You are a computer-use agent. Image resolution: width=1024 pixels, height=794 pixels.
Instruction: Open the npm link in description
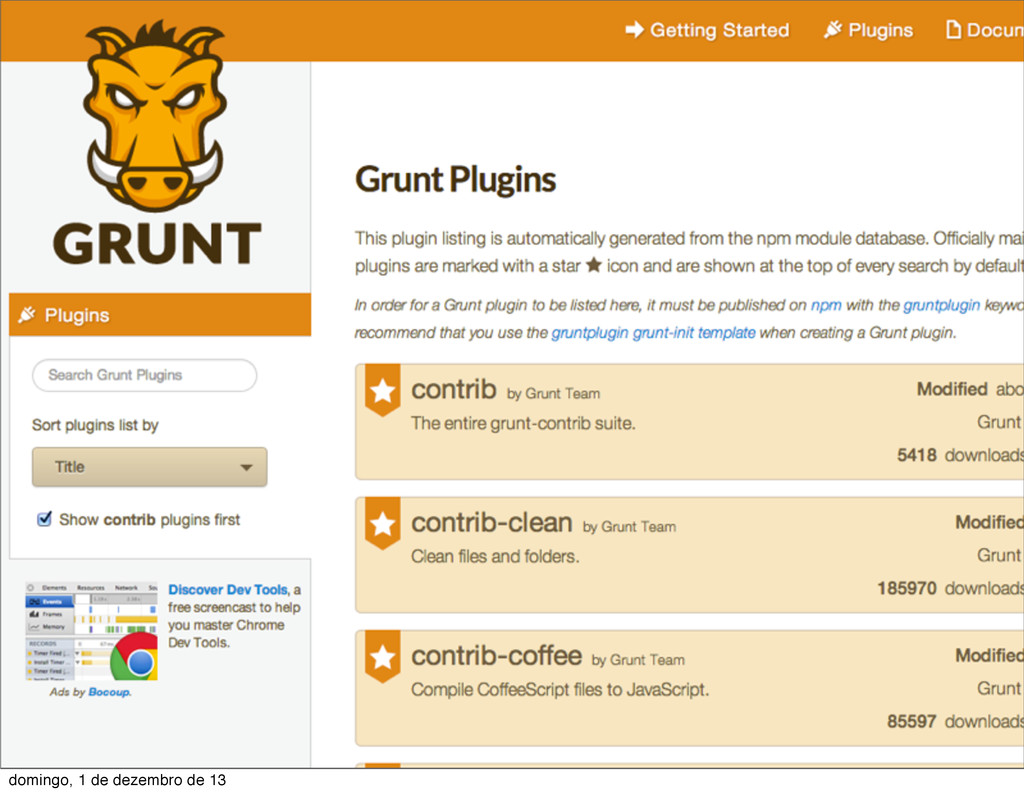pyautogui.click(x=825, y=306)
